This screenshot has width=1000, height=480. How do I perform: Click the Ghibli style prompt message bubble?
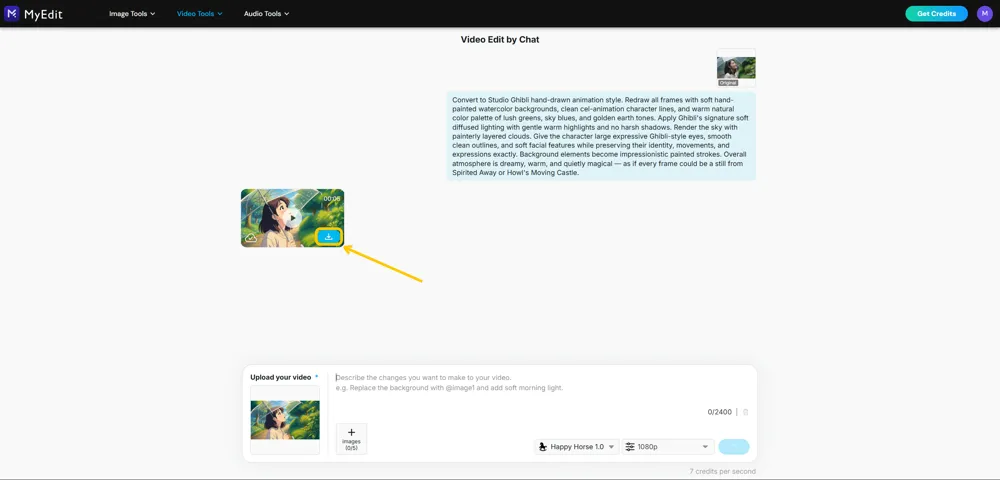pyautogui.click(x=601, y=136)
